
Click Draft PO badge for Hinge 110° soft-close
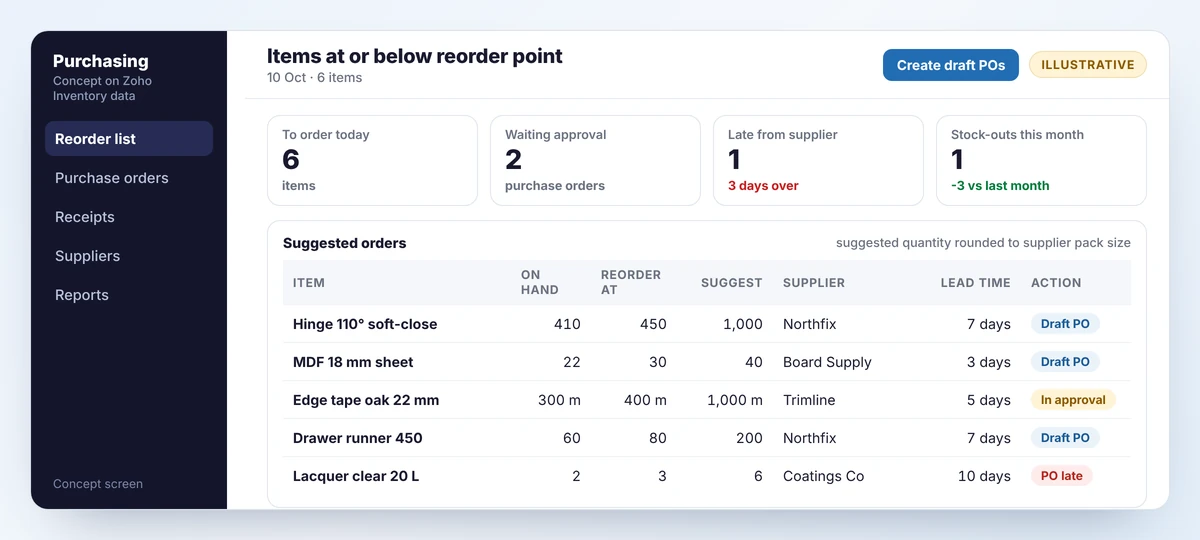[1065, 324]
